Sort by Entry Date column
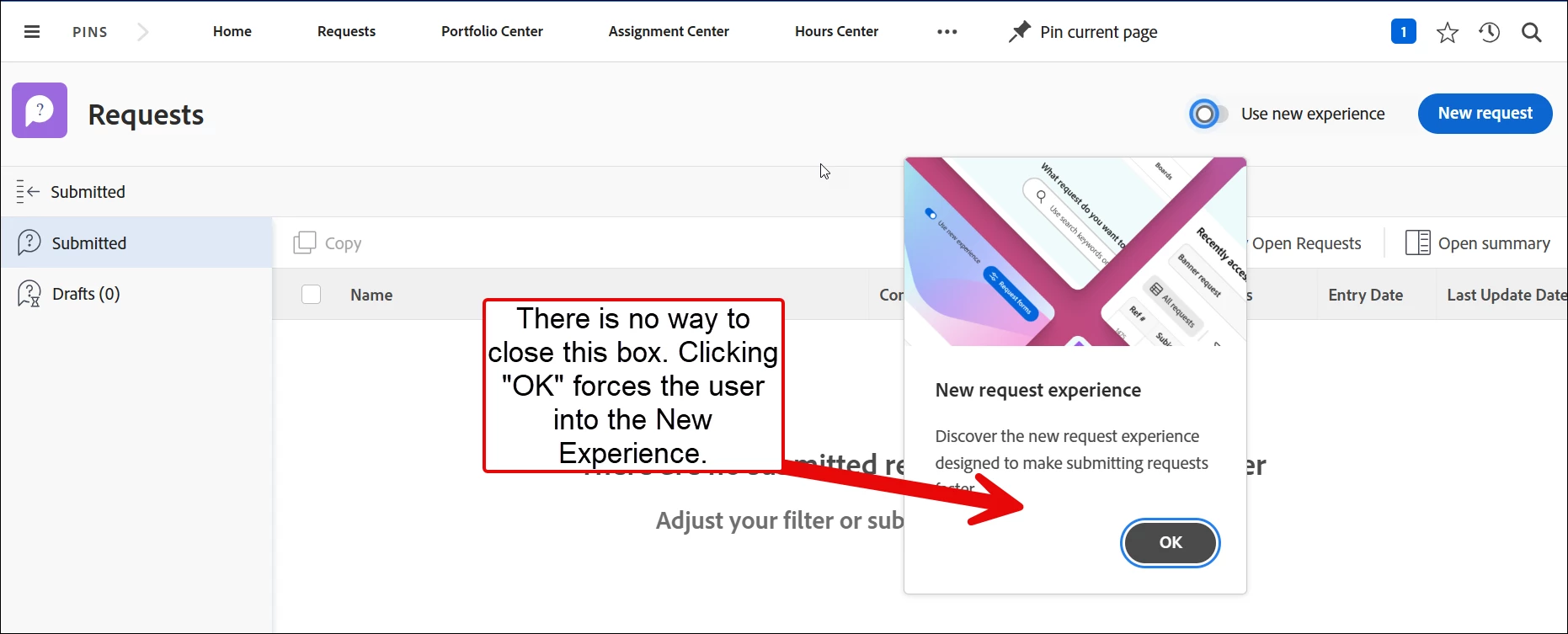 (1365, 295)
